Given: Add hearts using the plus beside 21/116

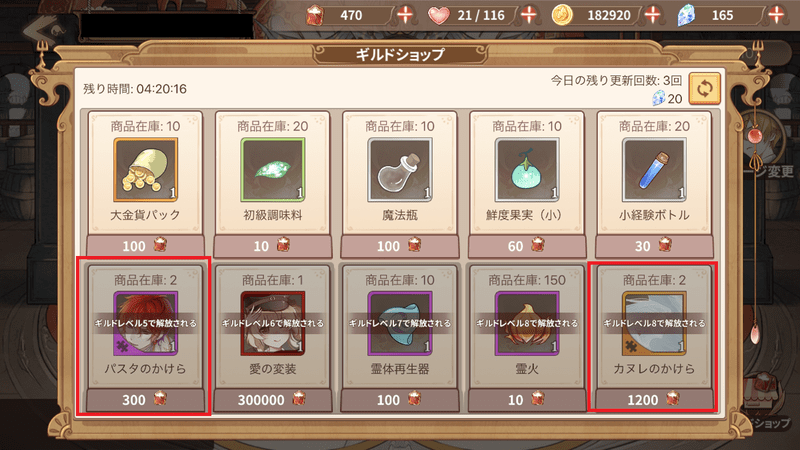Looking at the screenshot, I should pyautogui.click(x=529, y=15).
